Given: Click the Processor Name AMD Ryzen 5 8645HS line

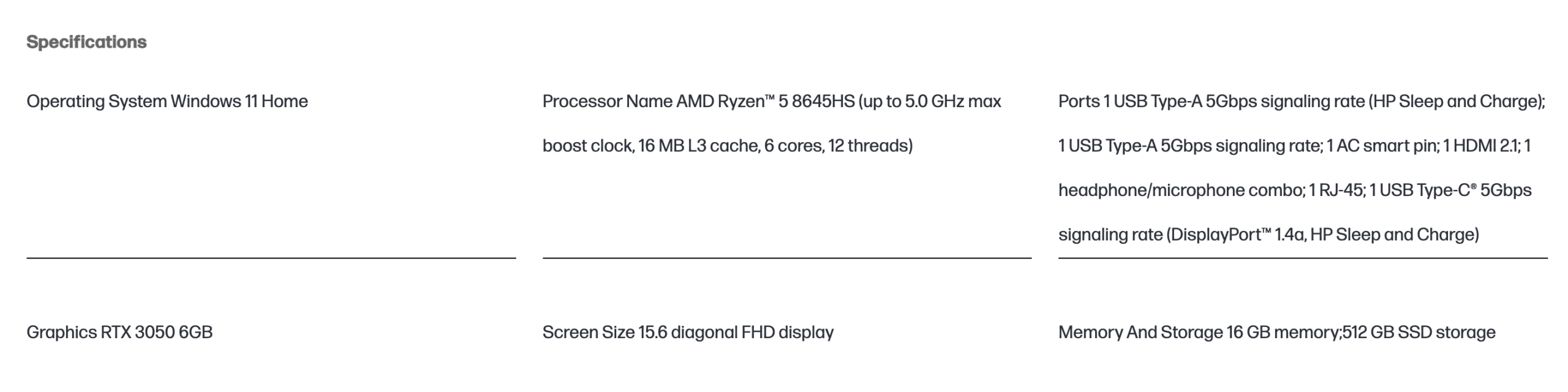Looking at the screenshot, I should click(x=772, y=101).
